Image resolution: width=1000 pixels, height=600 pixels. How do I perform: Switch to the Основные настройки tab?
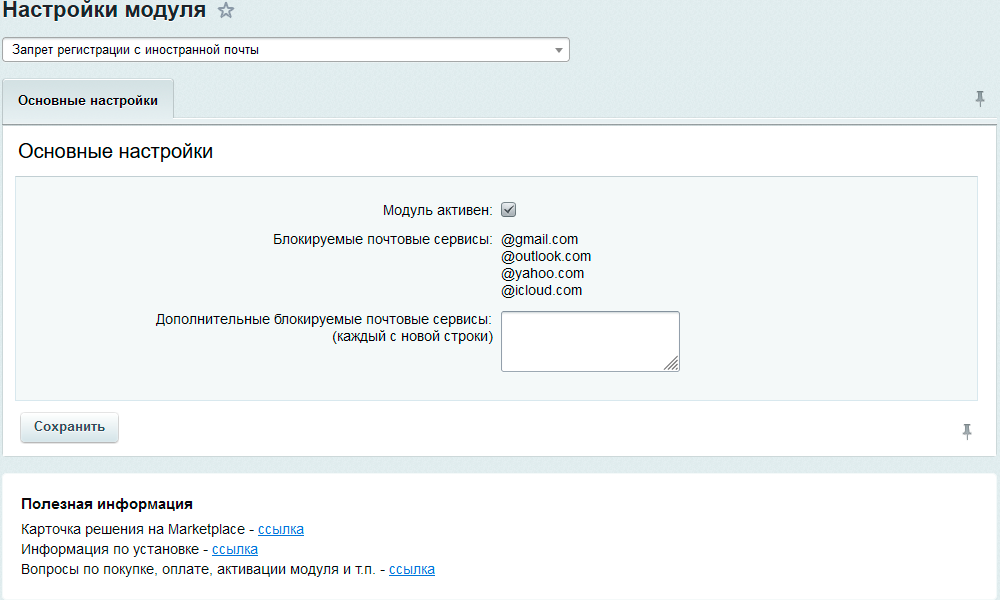click(x=88, y=101)
